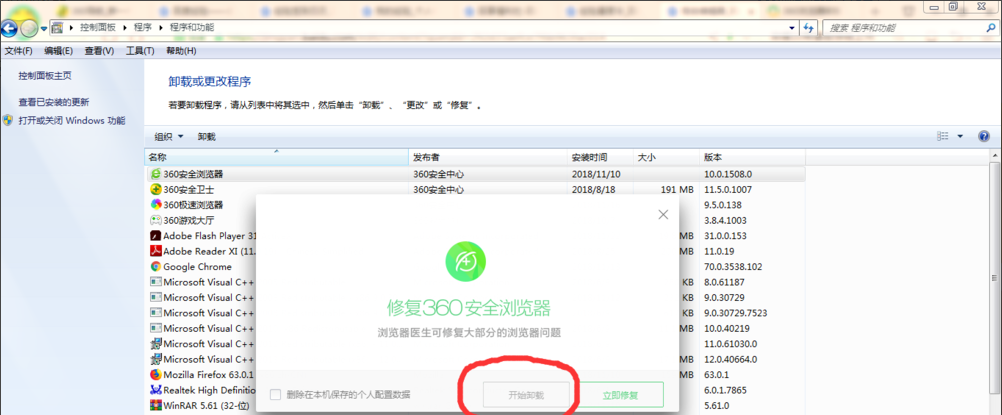Click the control panel icon in address bar

[58, 28]
